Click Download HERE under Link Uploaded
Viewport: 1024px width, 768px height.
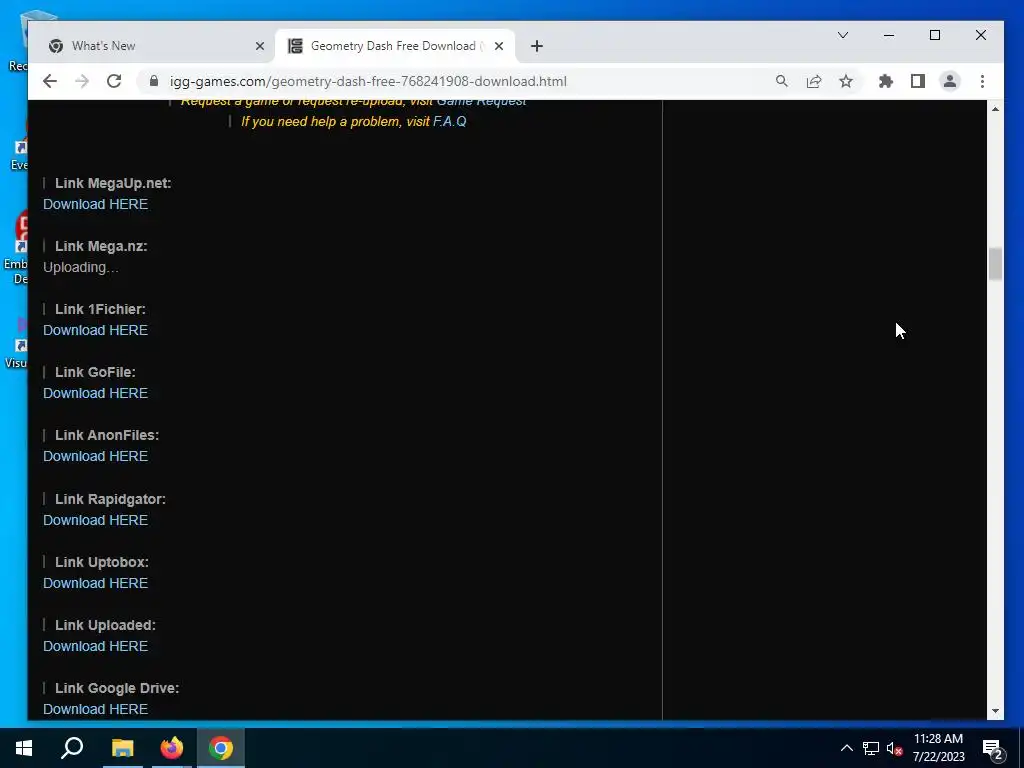95,647
